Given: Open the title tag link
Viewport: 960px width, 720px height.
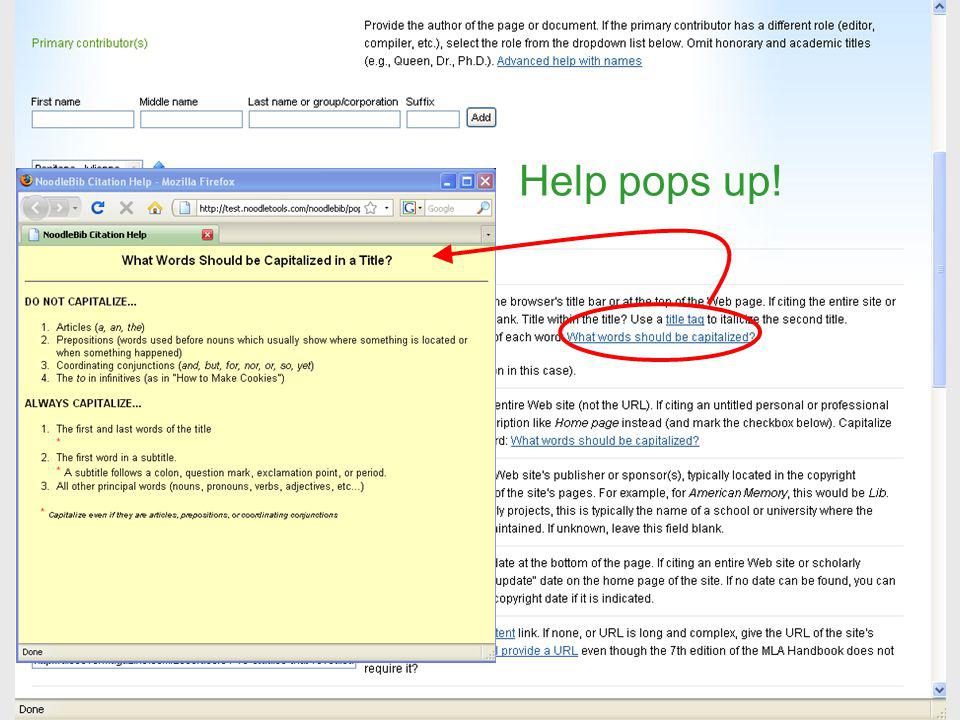Looking at the screenshot, I should (x=684, y=319).
